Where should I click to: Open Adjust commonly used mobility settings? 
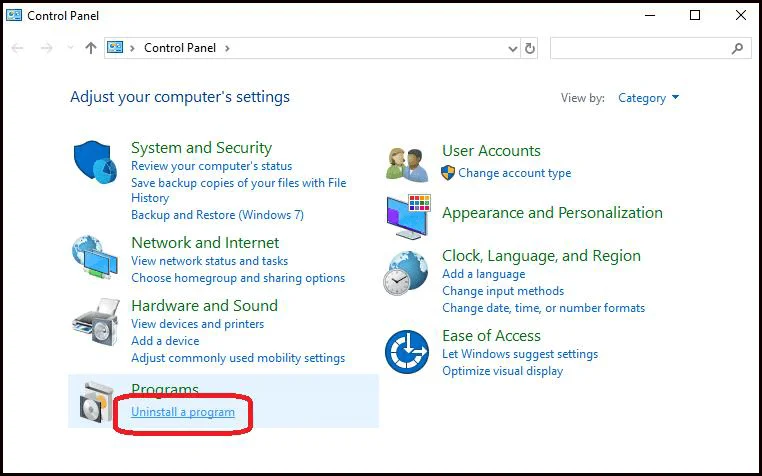[238, 358]
